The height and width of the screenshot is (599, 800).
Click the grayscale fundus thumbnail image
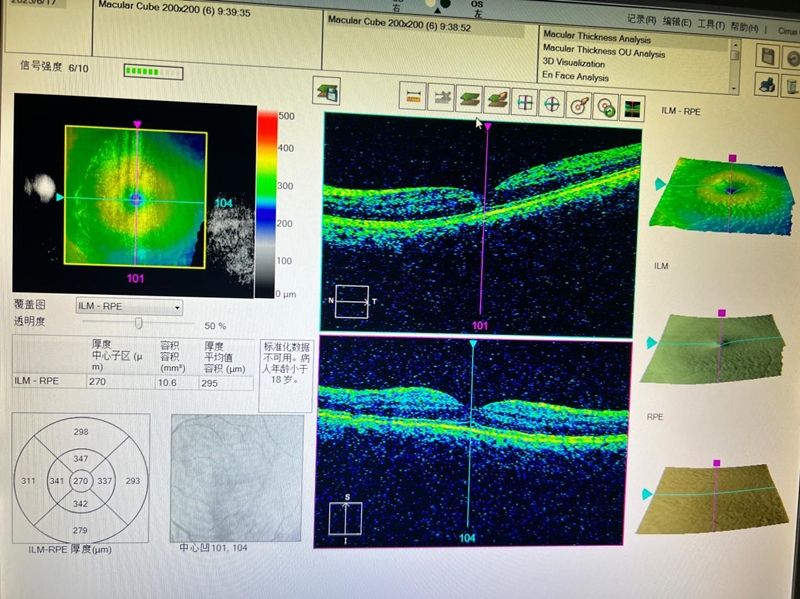pyautogui.click(x=236, y=477)
